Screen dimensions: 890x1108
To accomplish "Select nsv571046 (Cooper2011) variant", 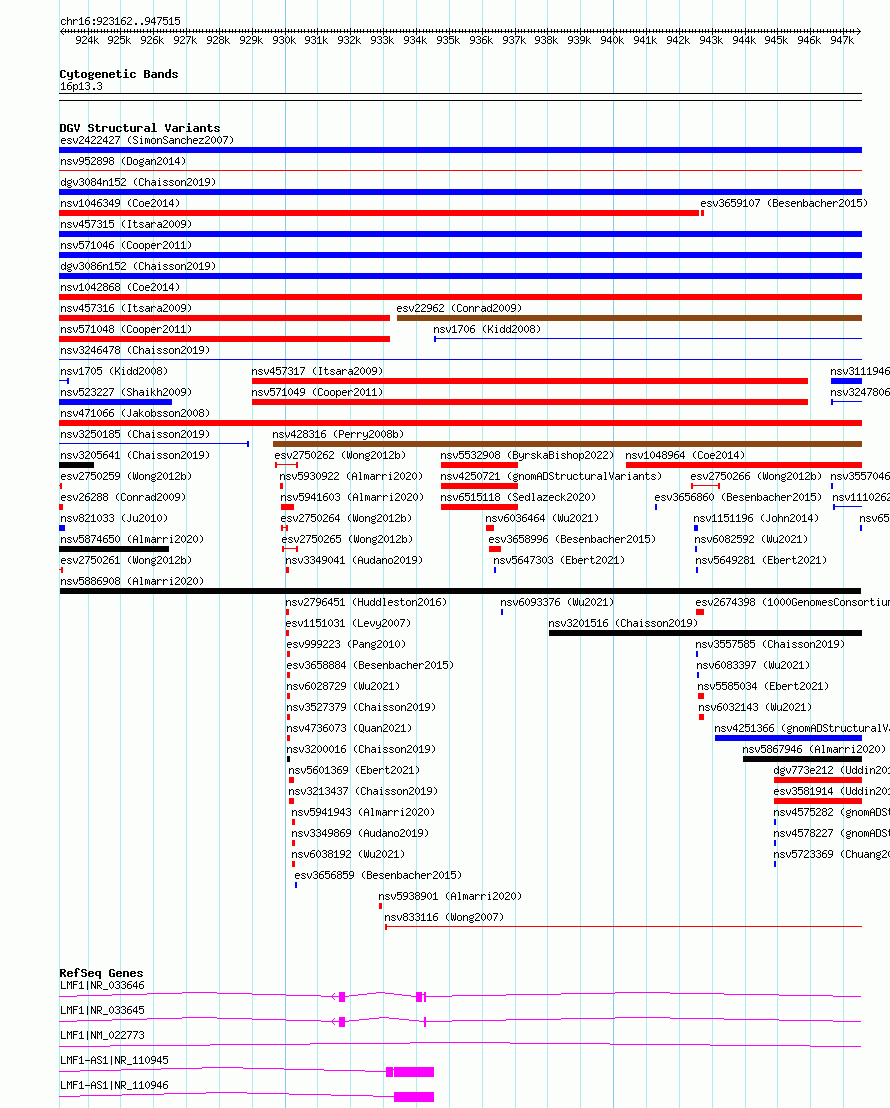I will pos(126,245).
